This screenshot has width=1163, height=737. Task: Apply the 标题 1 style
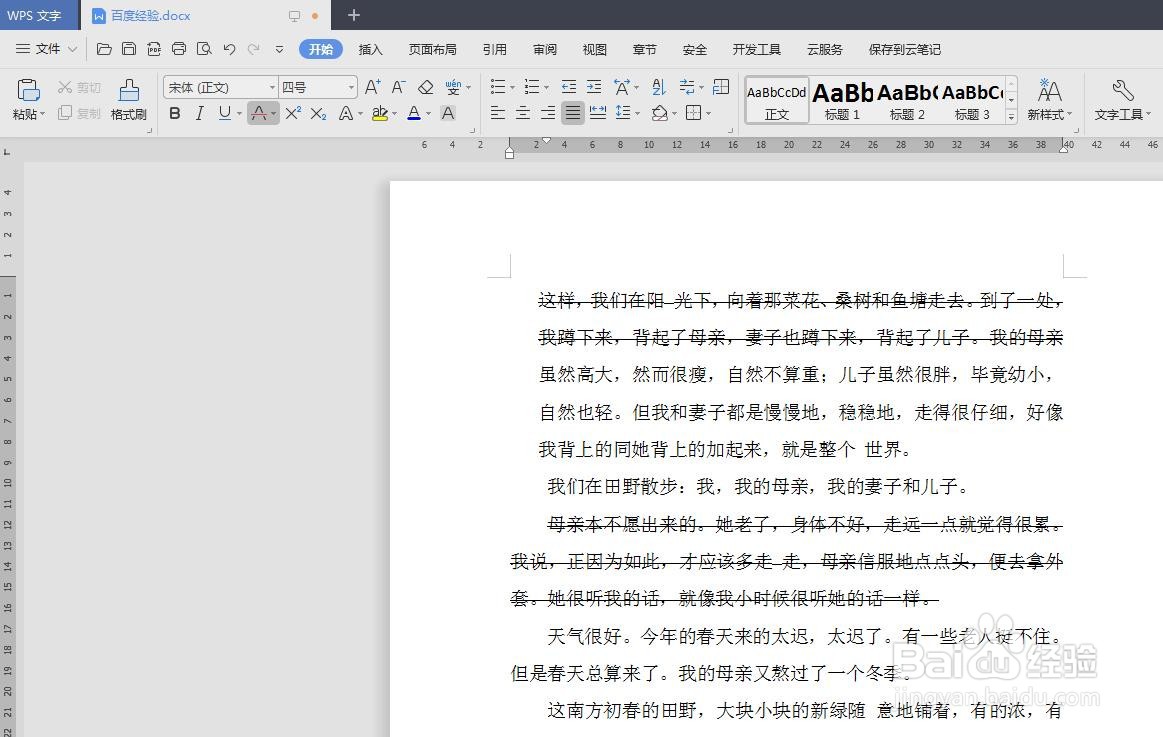click(842, 98)
